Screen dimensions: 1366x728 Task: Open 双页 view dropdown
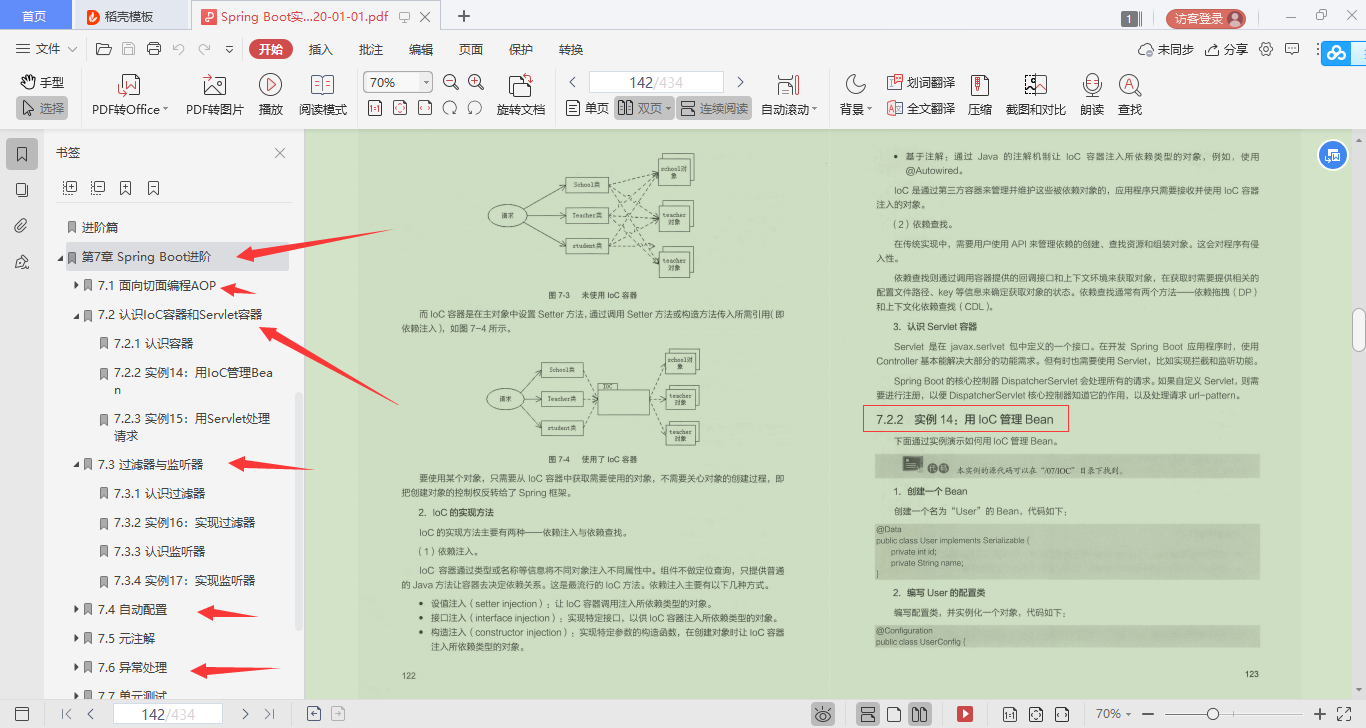point(668,108)
